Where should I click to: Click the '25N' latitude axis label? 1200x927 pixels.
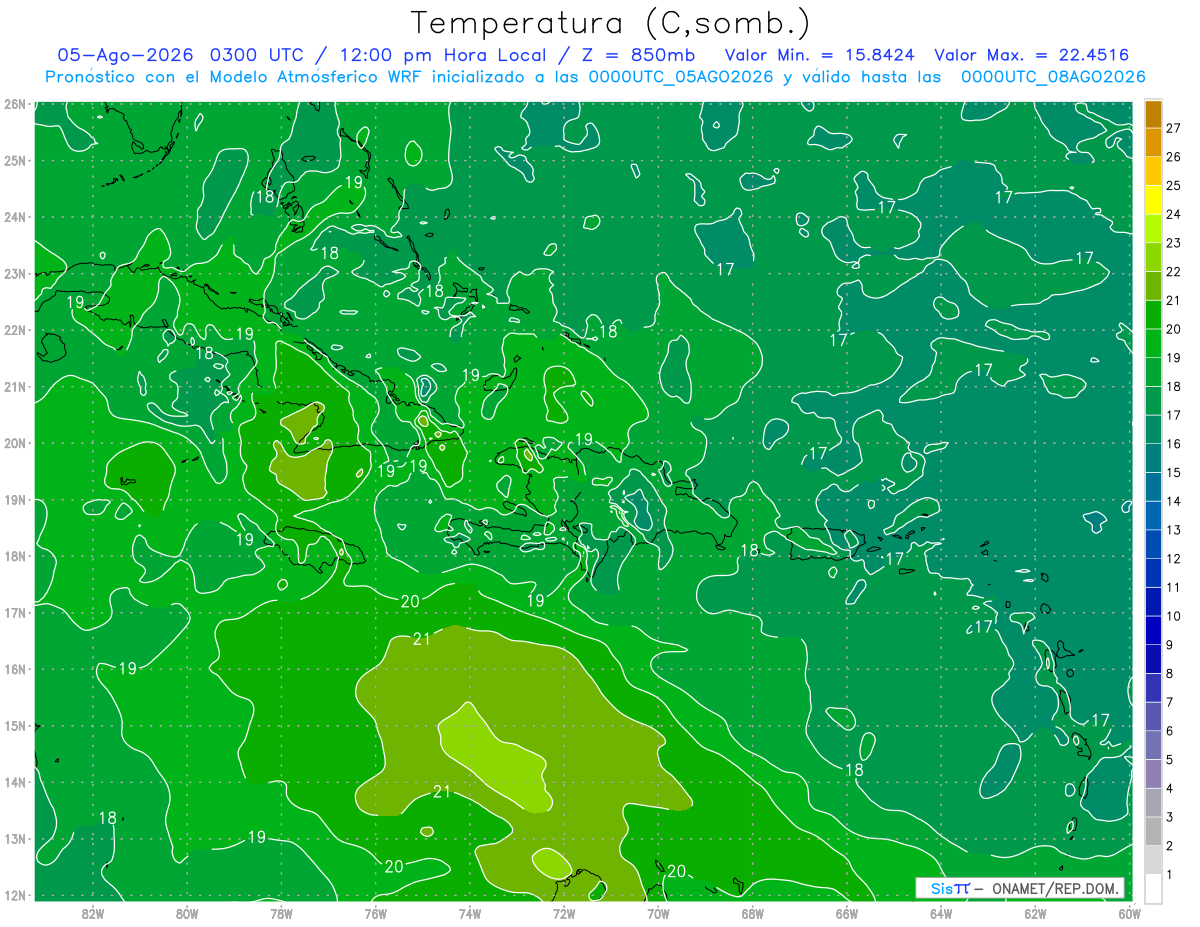pos(15,161)
